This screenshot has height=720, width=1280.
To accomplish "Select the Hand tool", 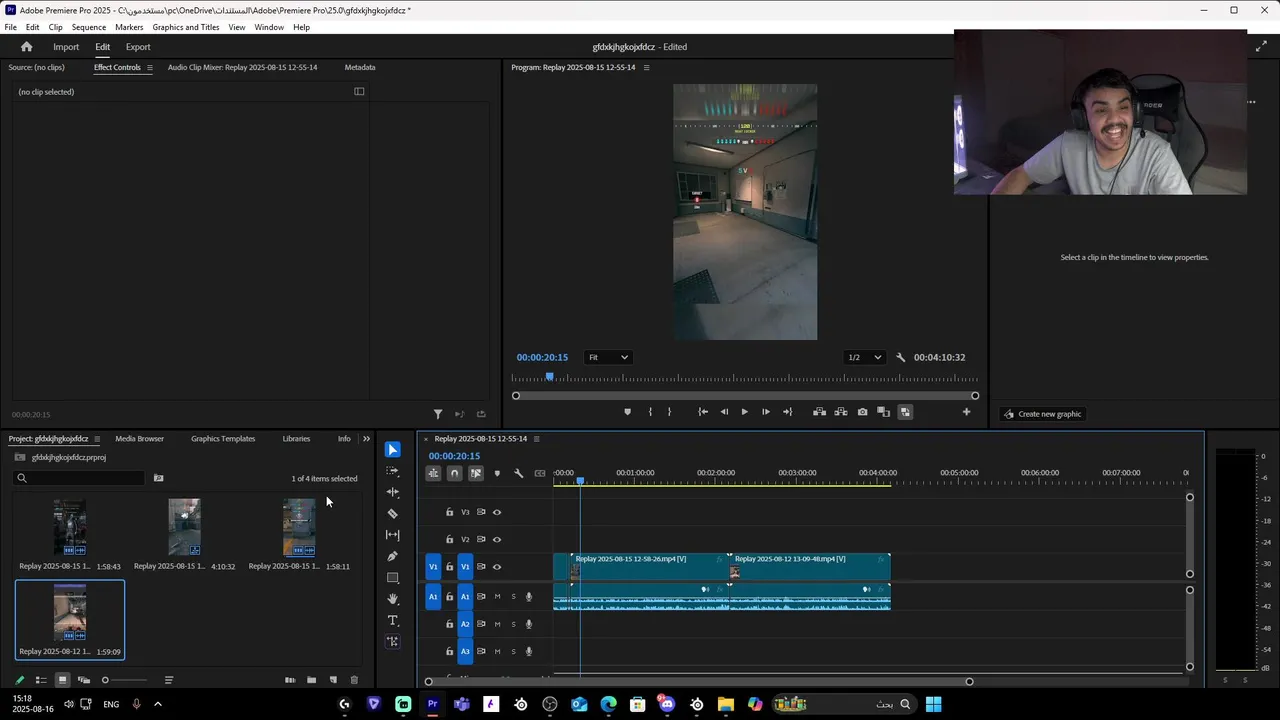I will [x=393, y=599].
